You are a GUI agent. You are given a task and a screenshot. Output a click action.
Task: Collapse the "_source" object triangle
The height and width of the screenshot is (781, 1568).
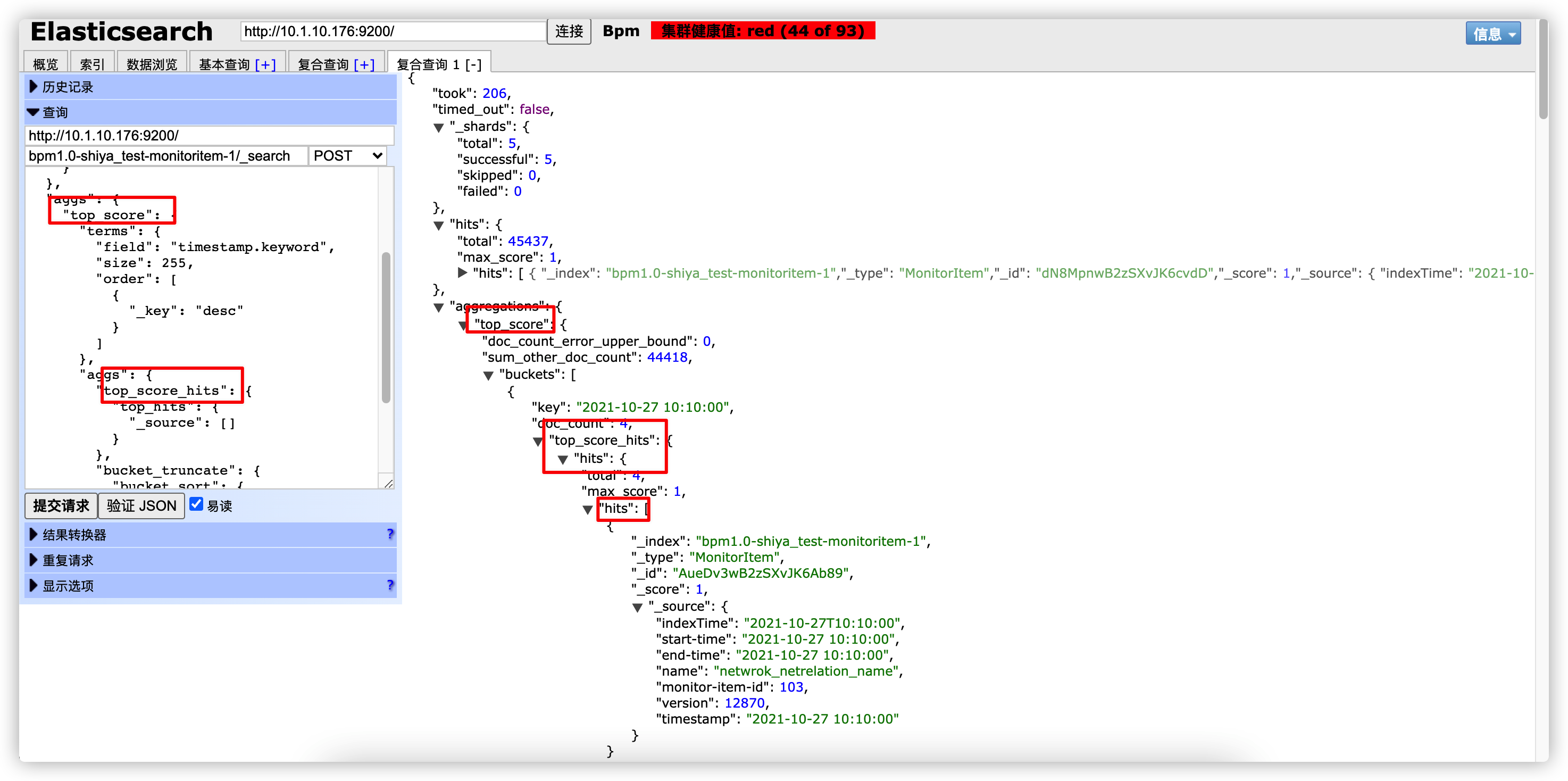pyautogui.click(x=637, y=607)
